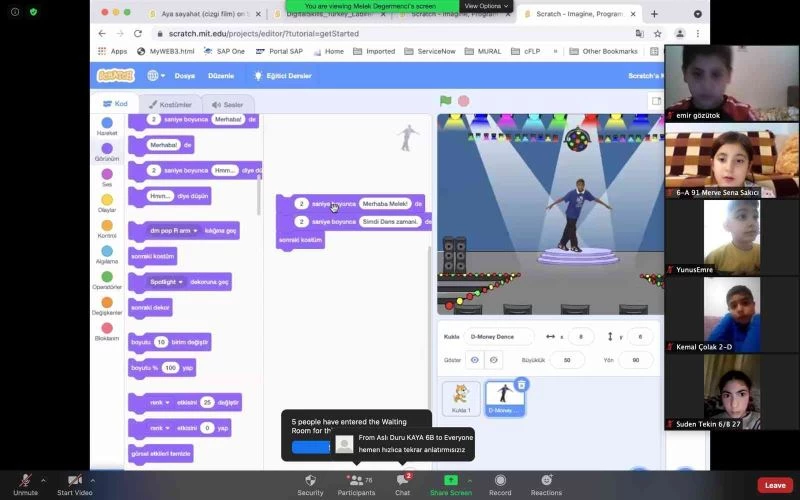Open Eğitici Dersler tutorials
The width and height of the screenshot is (800, 500).
(x=283, y=75)
